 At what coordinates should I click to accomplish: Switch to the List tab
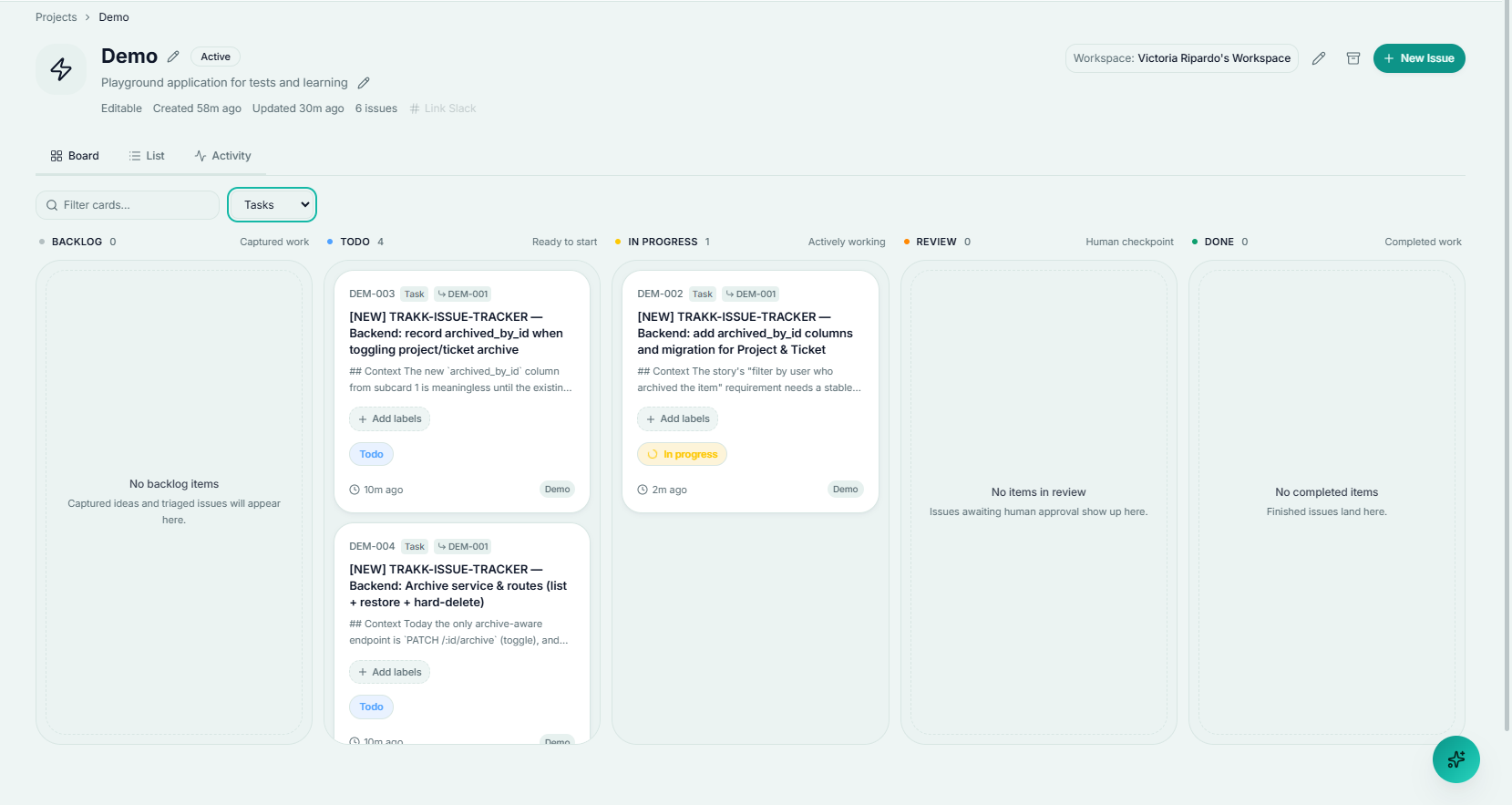[x=147, y=156]
